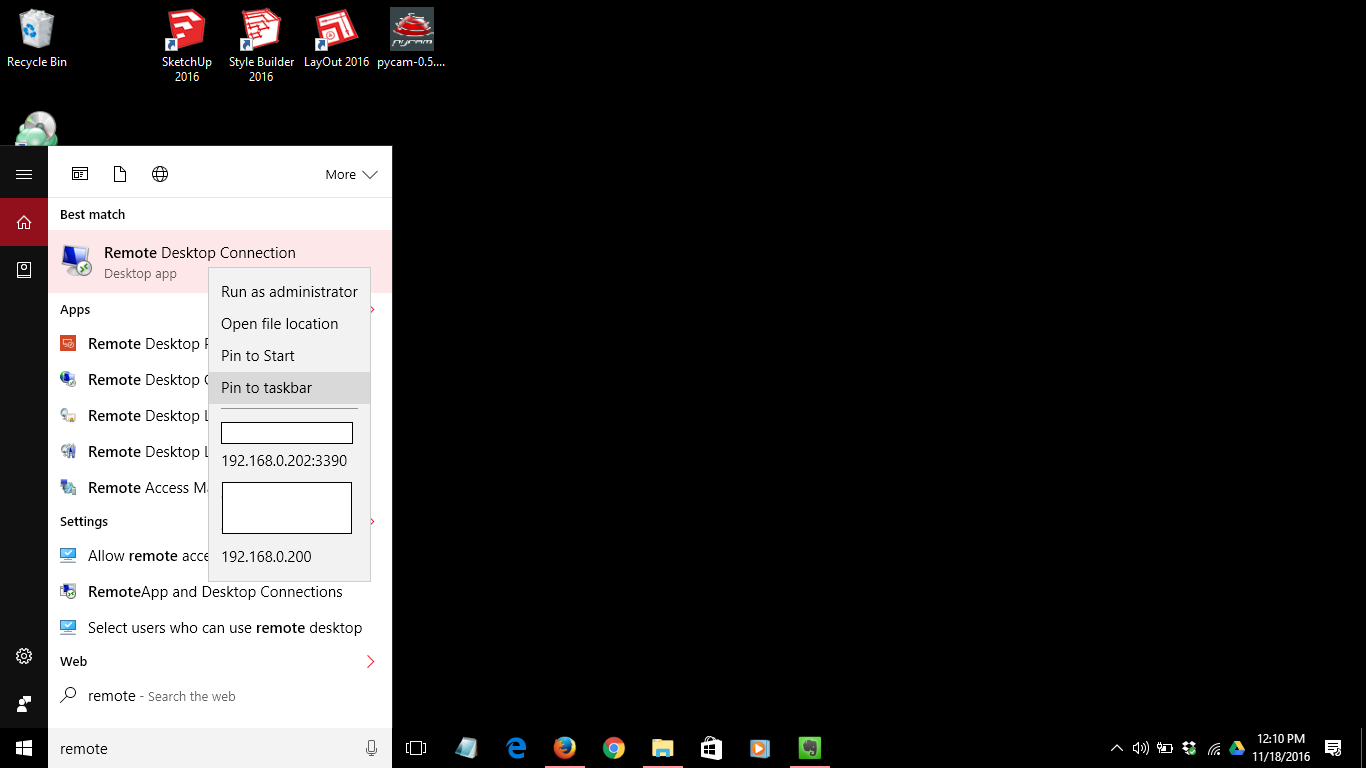Open Remote Desktop Connection best match

(x=220, y=262)
